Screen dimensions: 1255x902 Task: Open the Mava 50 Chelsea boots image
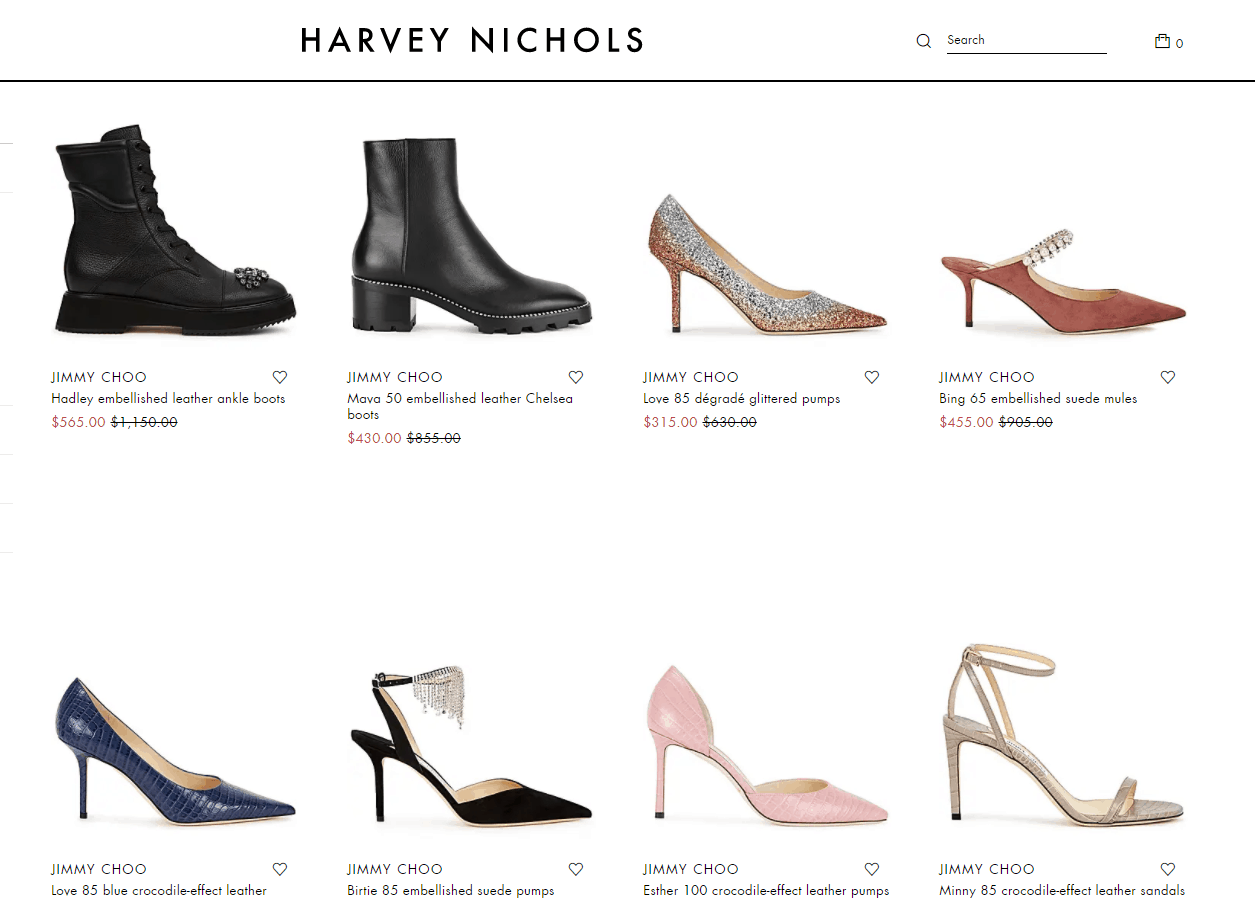point(470,235)
